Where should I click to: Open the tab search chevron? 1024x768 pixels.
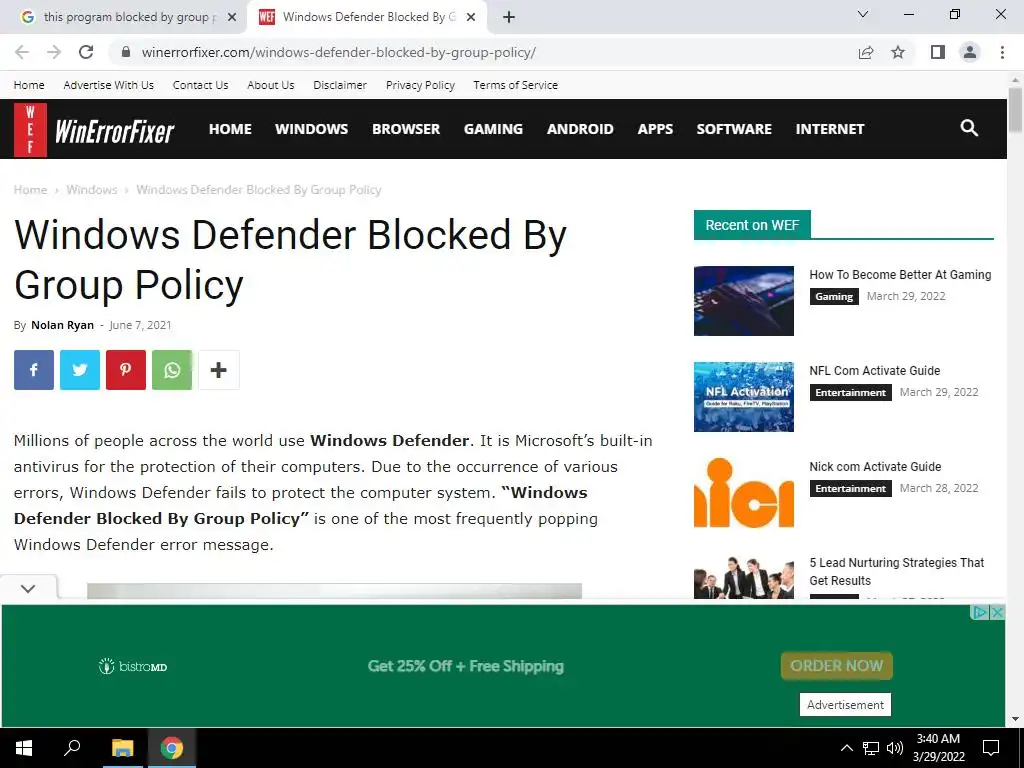[863, 14]
